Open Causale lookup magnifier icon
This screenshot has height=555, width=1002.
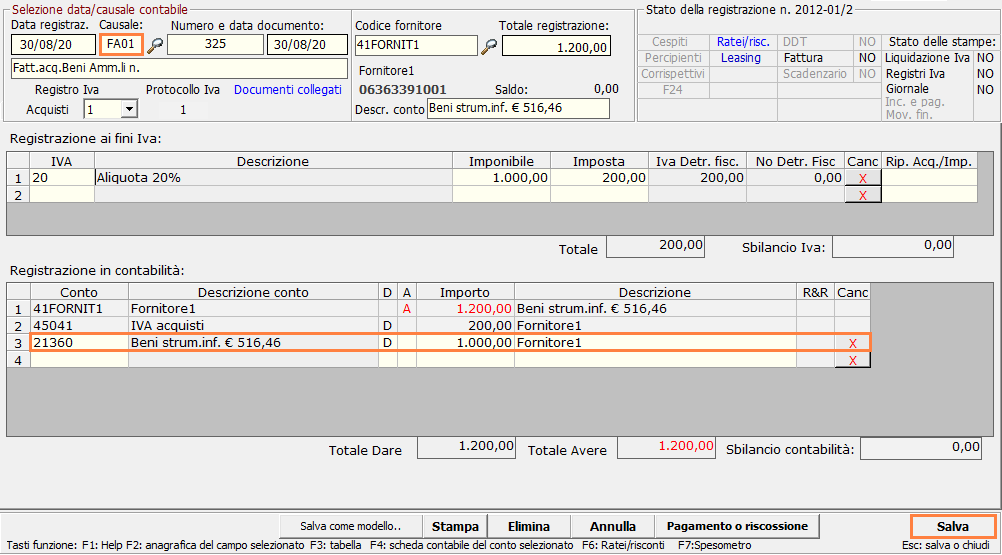pos(155,45)
